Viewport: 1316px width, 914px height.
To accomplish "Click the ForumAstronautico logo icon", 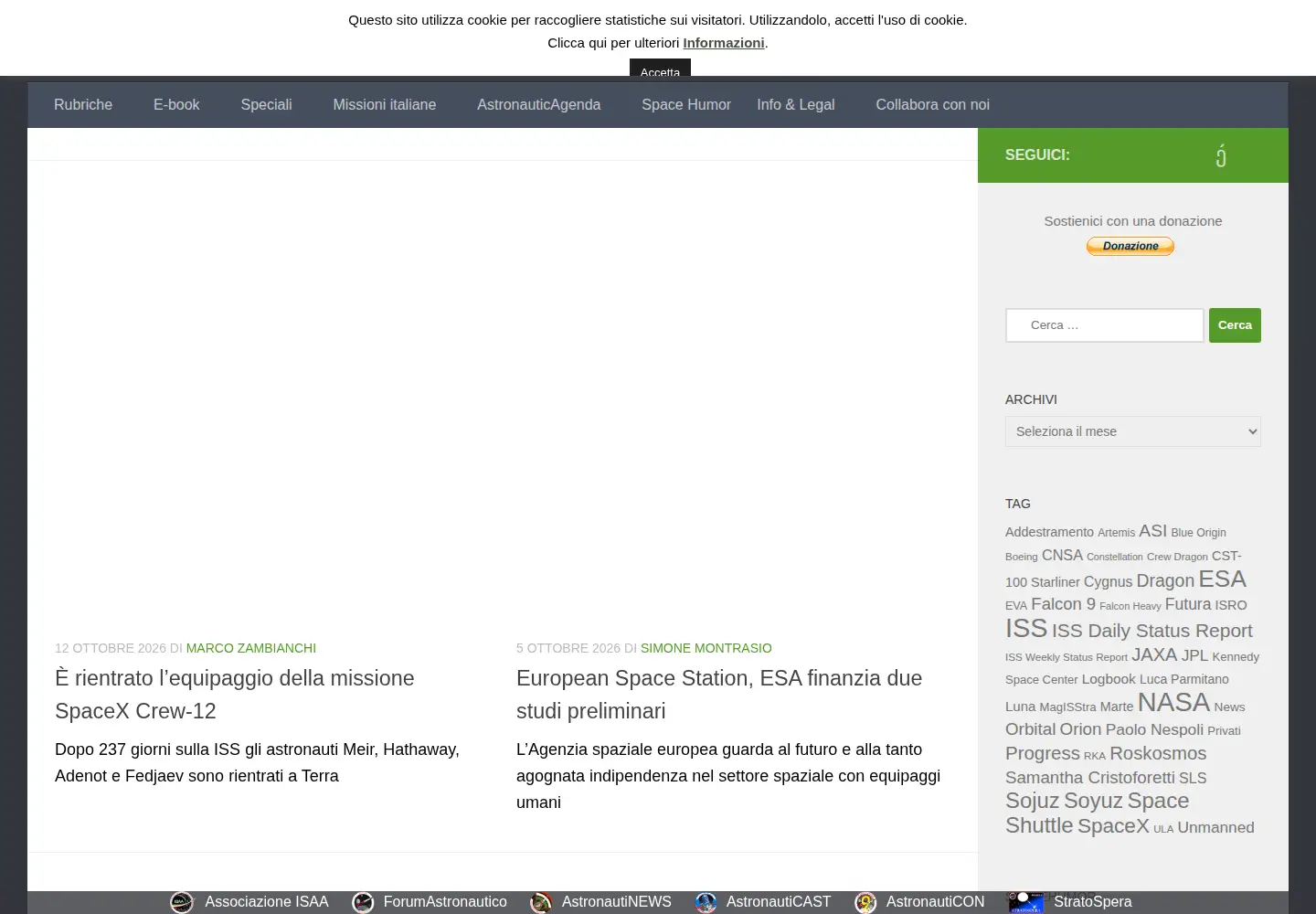I will [363, 902].
